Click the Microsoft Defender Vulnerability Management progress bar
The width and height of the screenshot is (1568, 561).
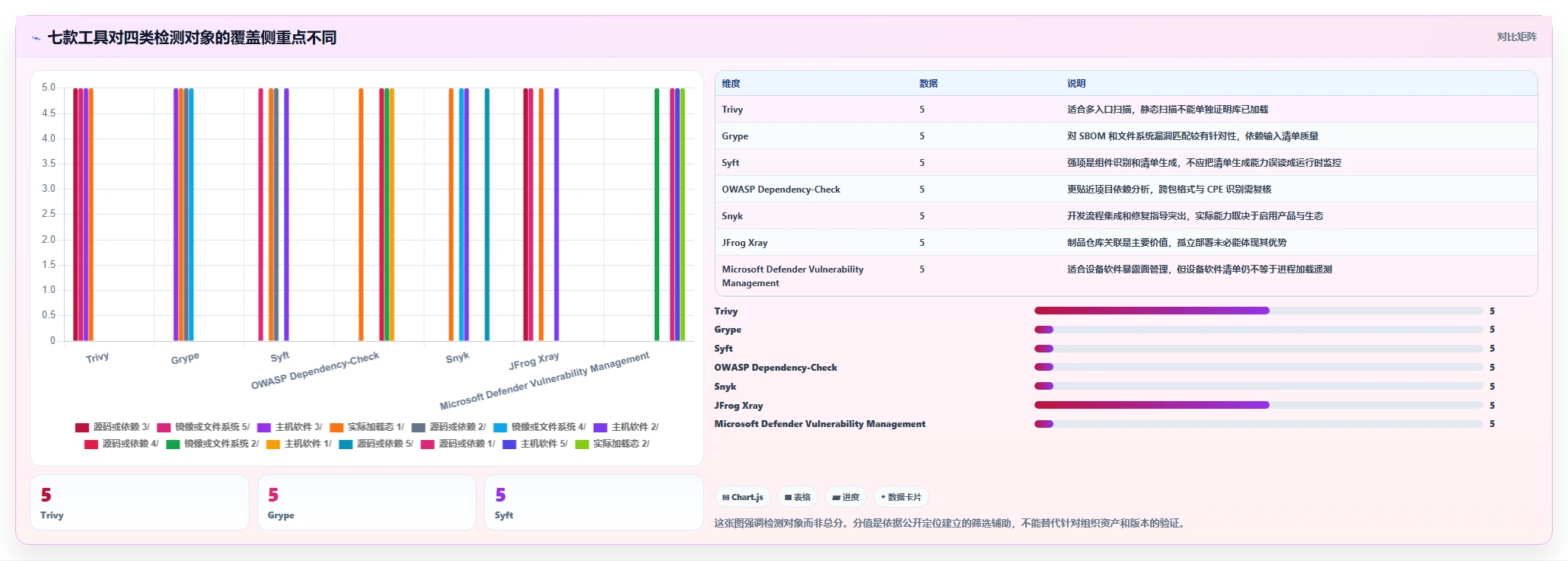pos(1258,424)
